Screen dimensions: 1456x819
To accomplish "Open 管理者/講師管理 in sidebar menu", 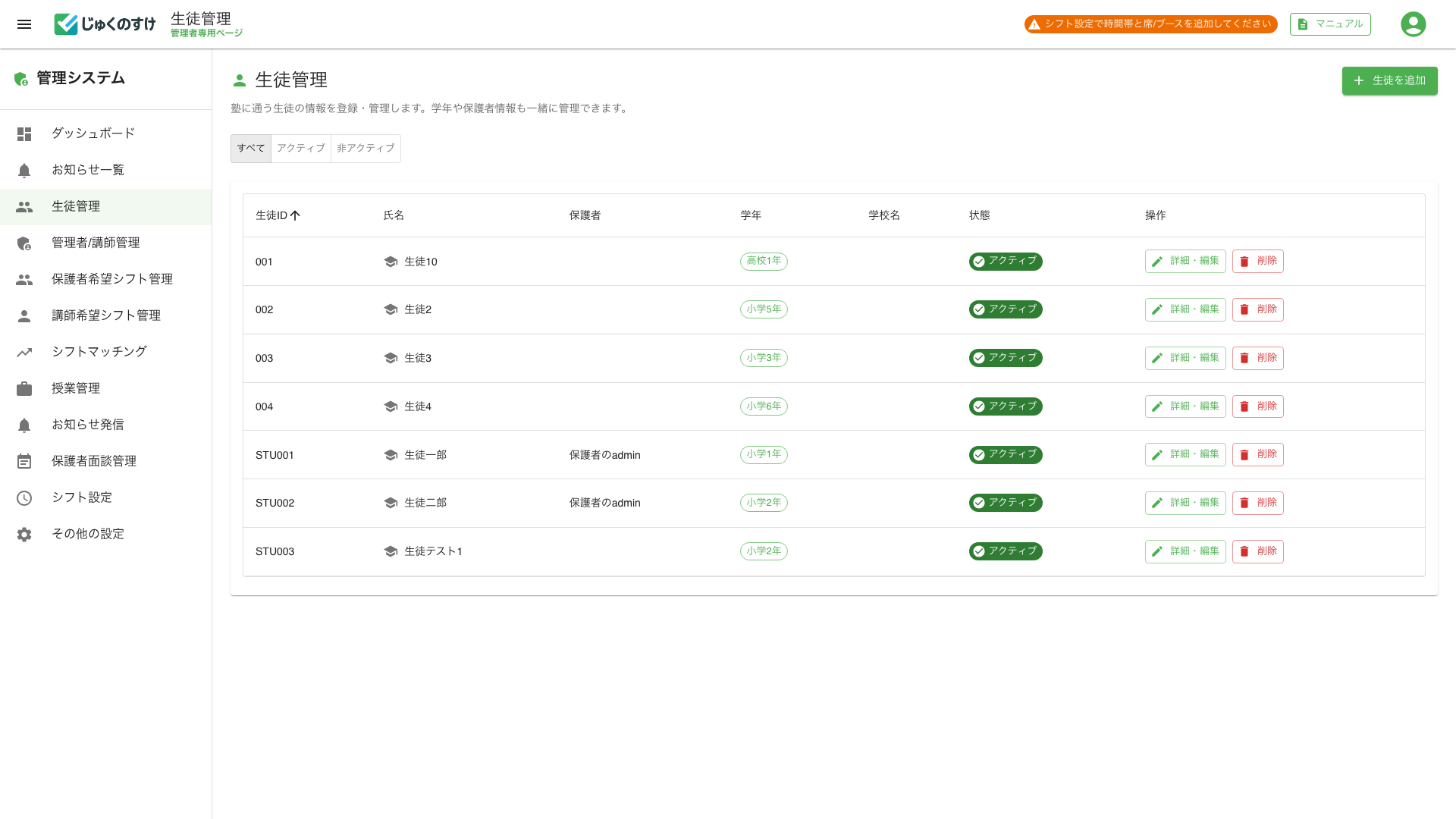I will click(96, 243).
